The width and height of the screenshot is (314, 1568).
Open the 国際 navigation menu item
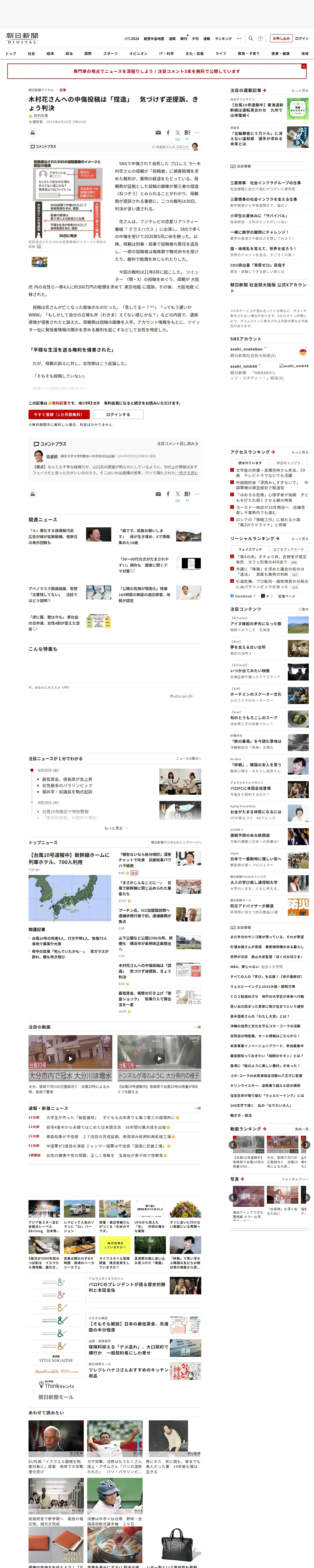88,54
